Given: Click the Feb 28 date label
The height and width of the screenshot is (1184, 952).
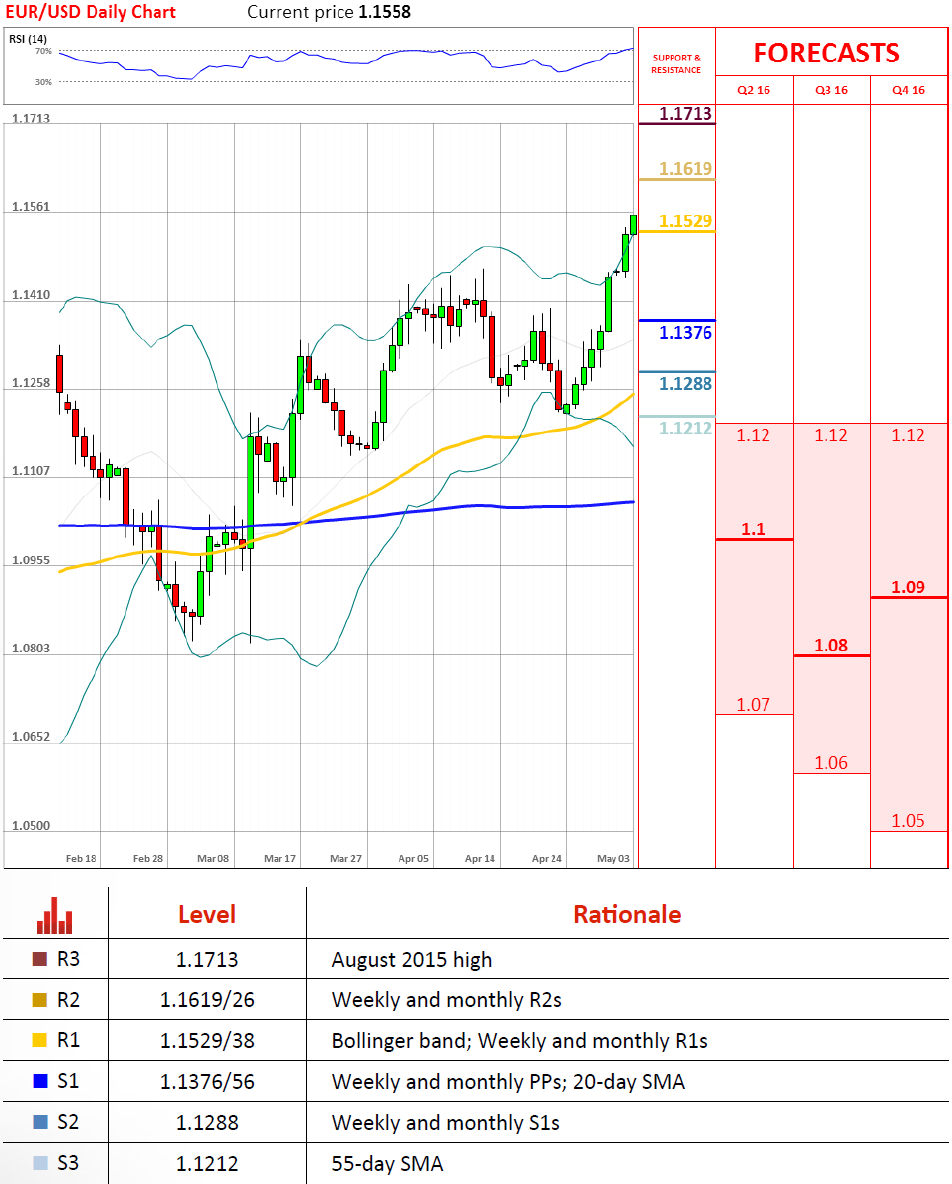Looking at the screenshot, I should click(148, 859).
